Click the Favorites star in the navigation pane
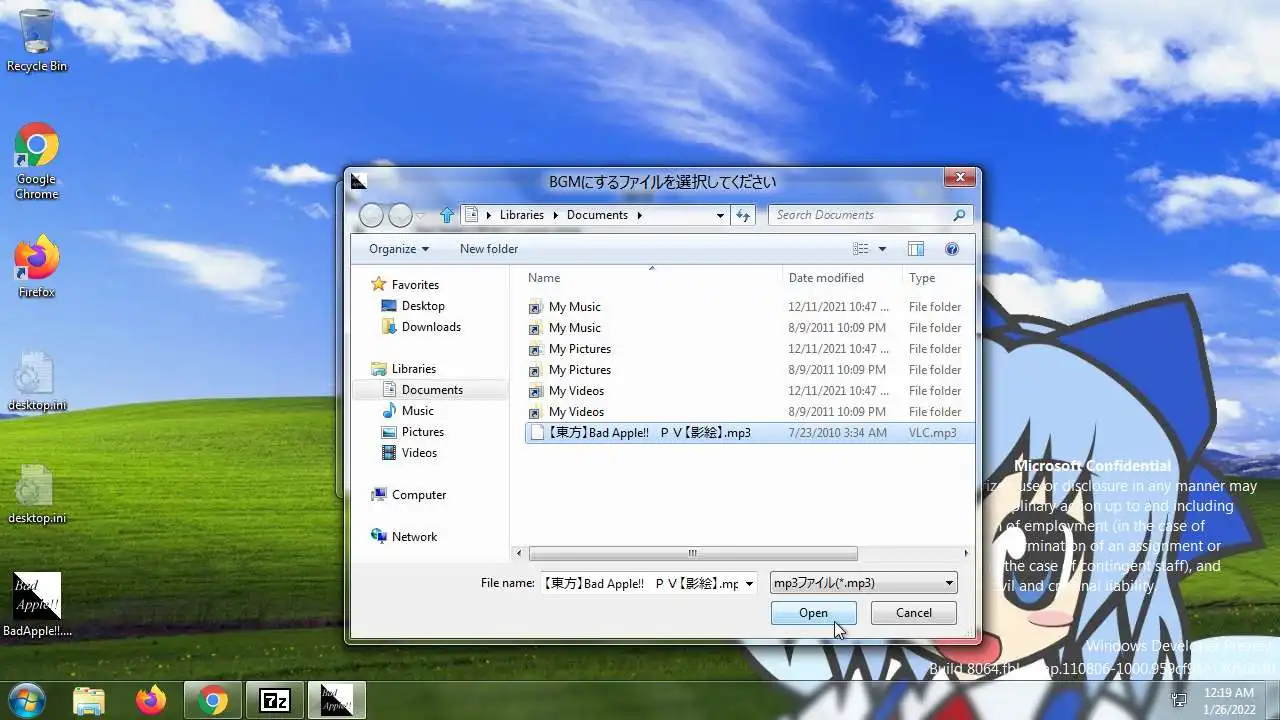1280x720 pixels. [378, 285]
